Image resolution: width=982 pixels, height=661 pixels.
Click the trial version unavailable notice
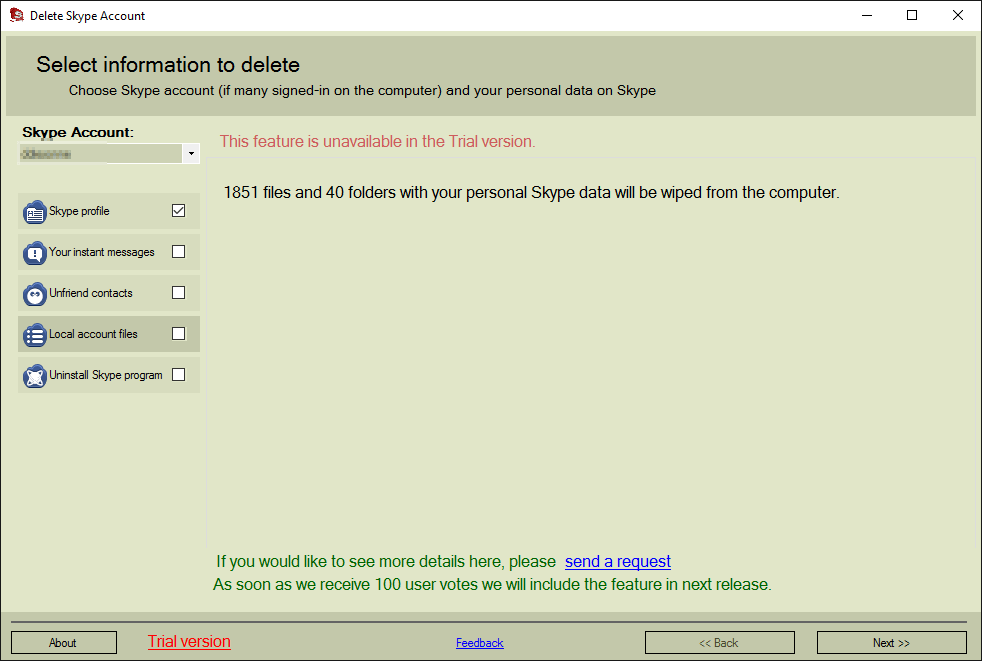point(378,142)
